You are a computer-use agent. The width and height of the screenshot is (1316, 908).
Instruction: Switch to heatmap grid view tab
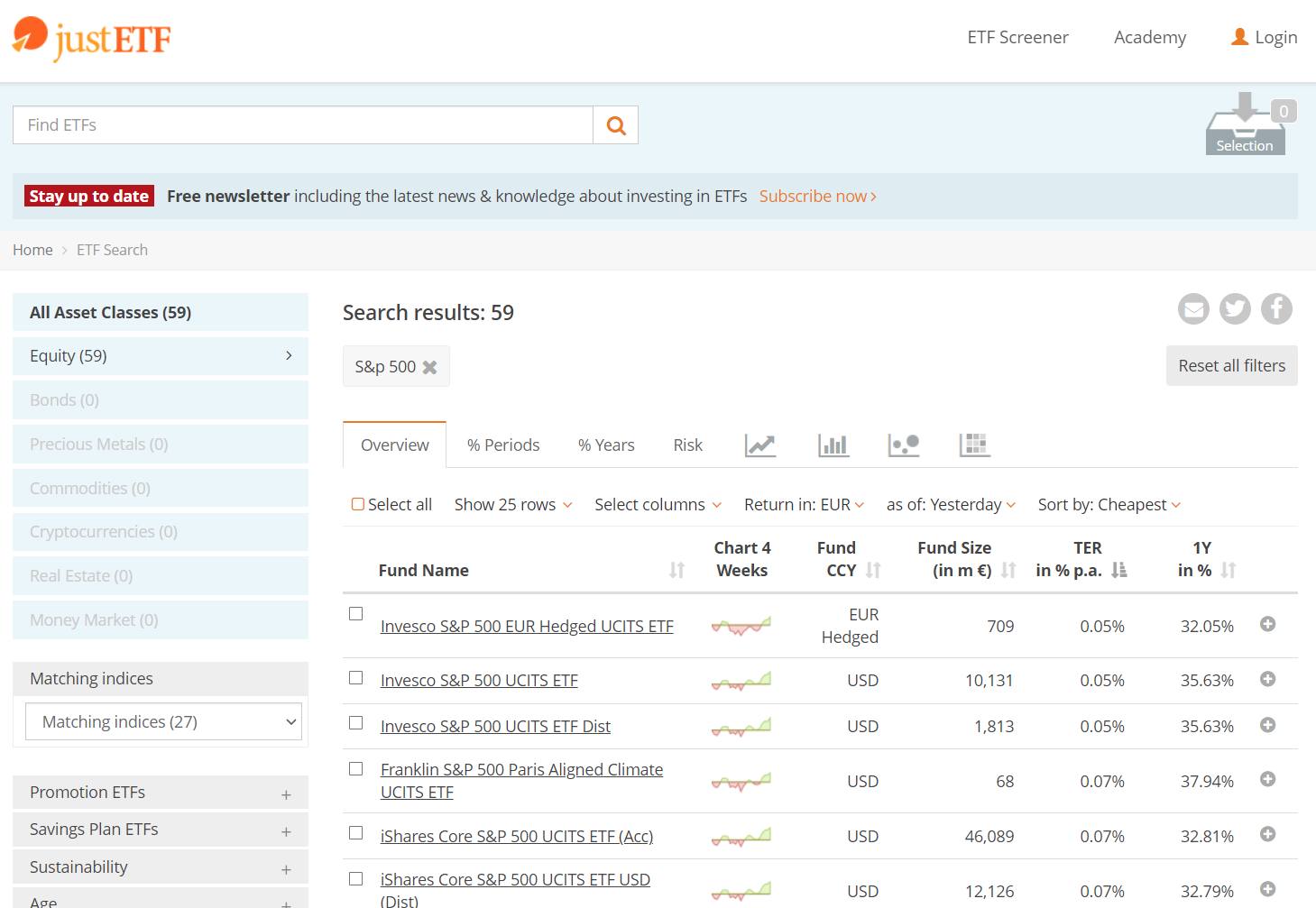[974, 445]
